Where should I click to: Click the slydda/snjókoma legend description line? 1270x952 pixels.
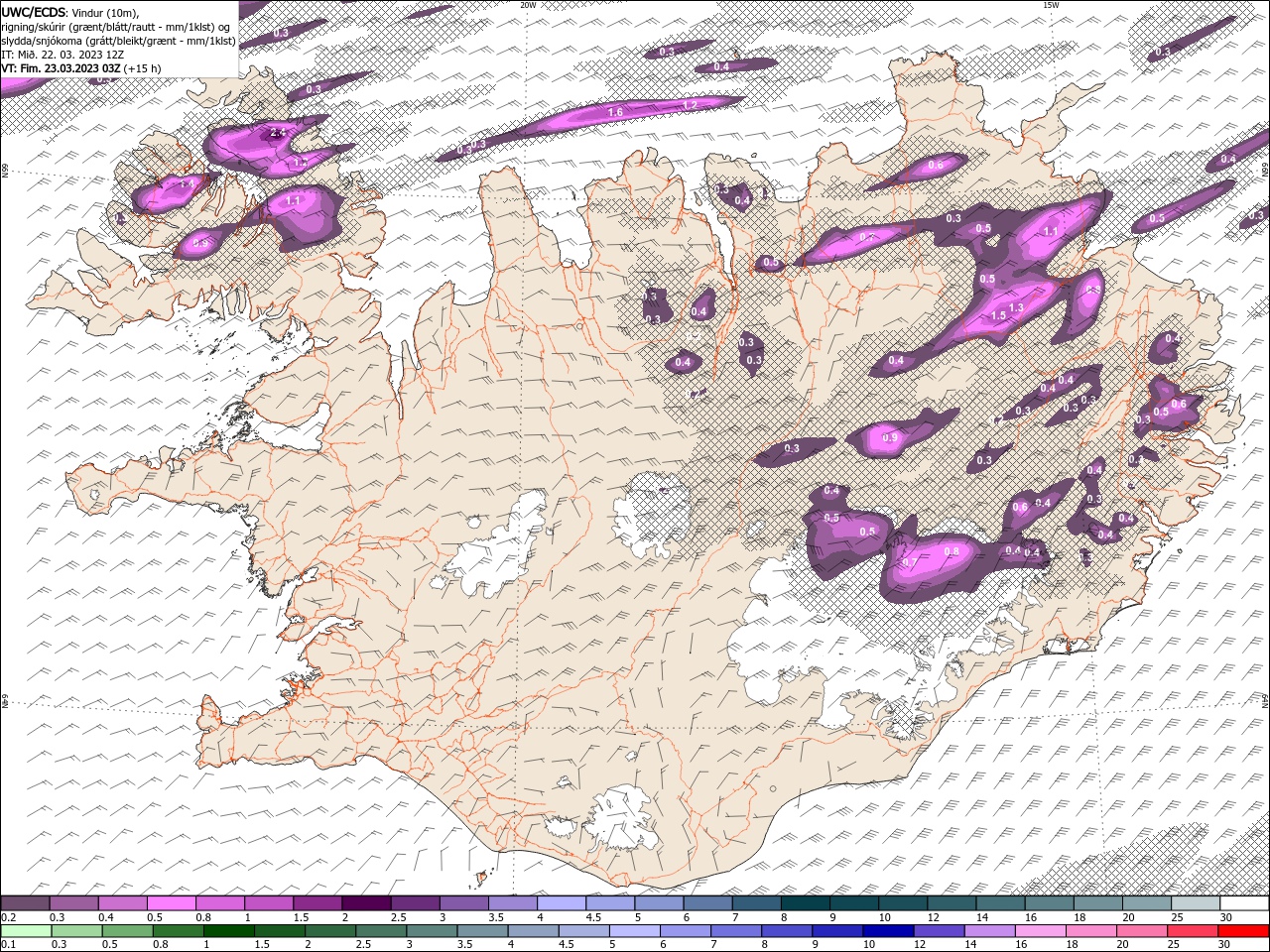(x=119, y=41)
